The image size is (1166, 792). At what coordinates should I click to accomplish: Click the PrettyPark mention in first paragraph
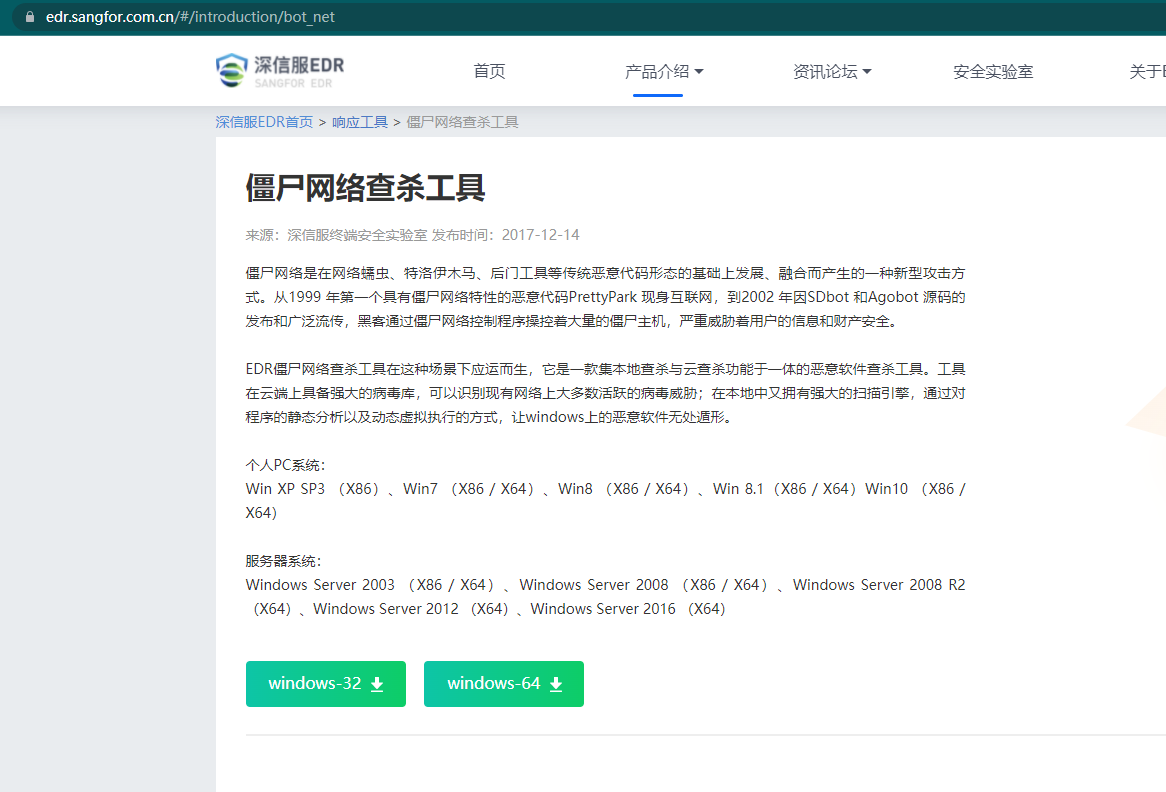pyautogui.click(x=602, y=297)
